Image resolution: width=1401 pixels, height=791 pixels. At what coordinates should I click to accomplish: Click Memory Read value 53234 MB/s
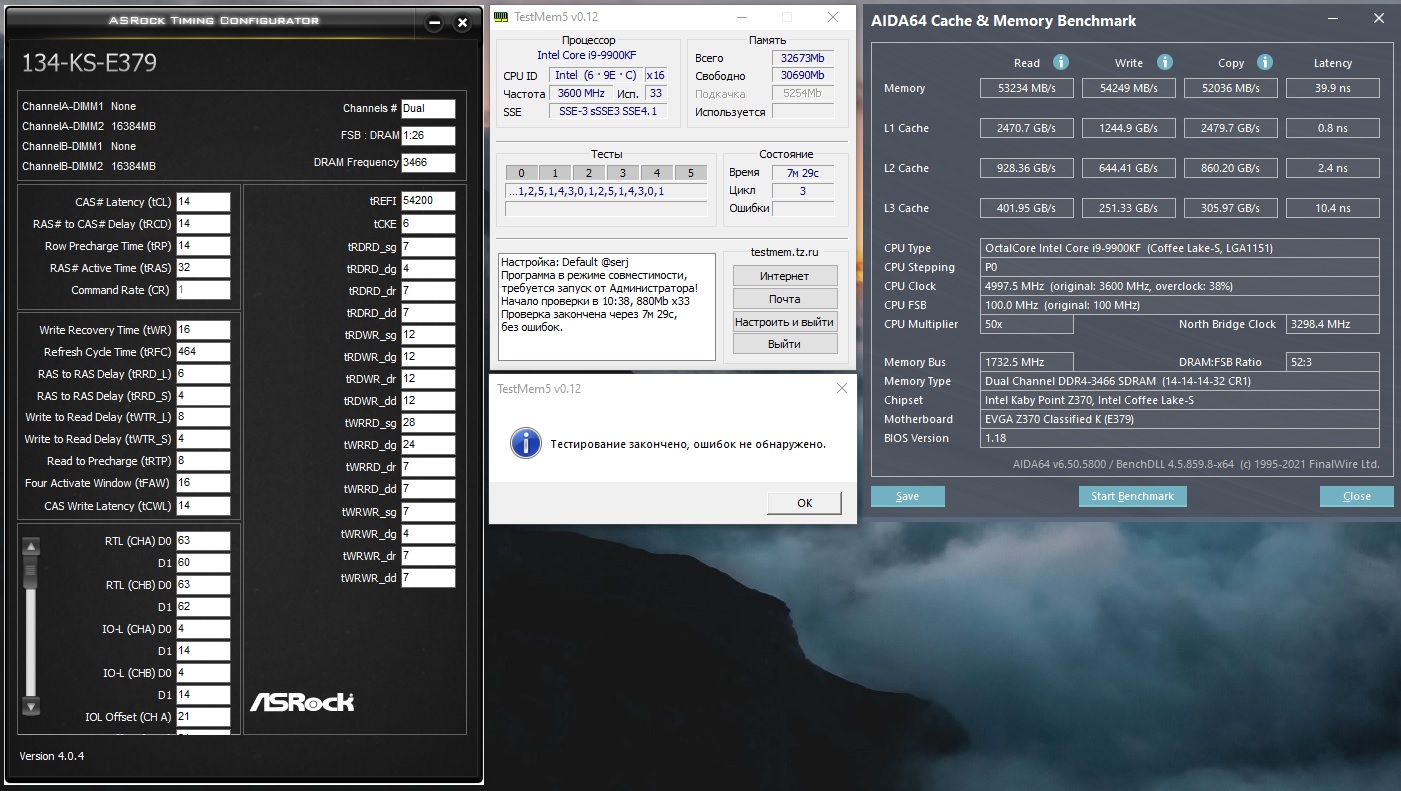pyautogui.click(x=1027, y=88)
